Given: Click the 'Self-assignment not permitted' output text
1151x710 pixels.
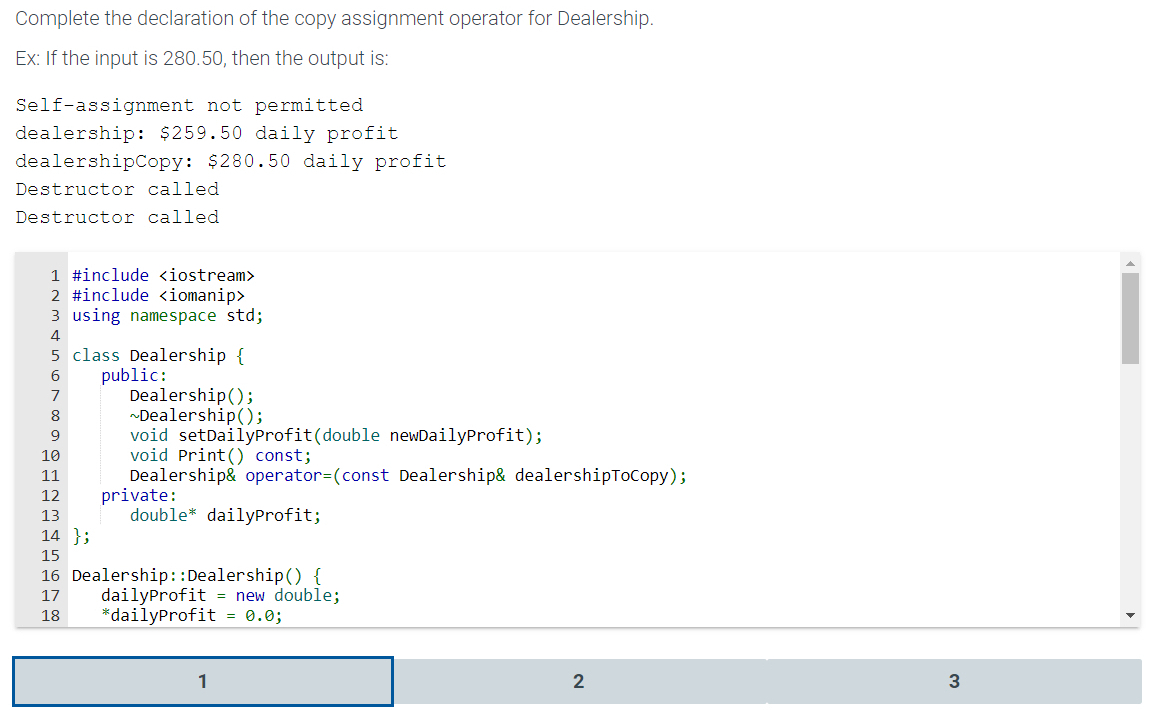Looking at the screenshot, I should (188, 104).
